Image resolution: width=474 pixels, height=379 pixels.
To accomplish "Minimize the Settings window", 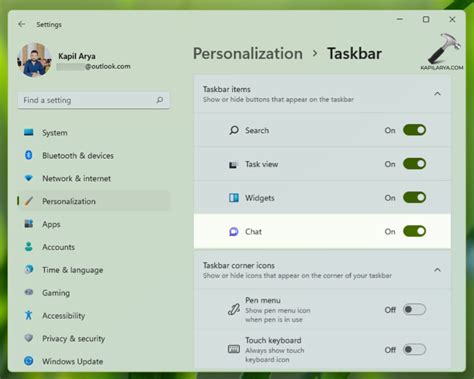I will click(x=400, y=19).
